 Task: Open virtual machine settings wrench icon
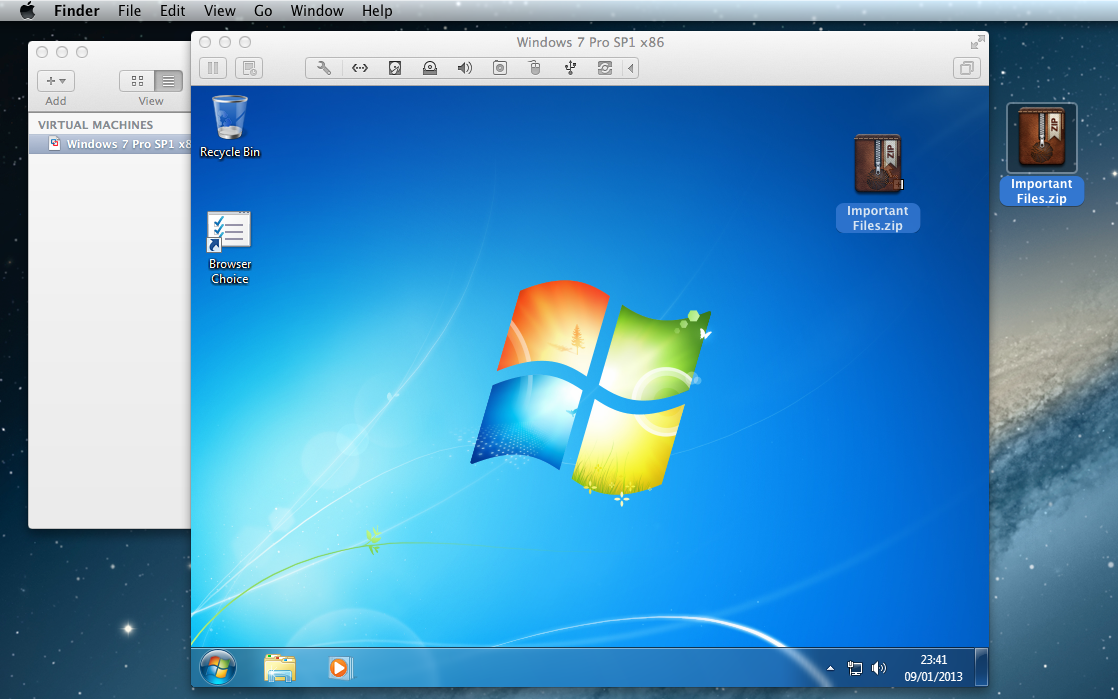pyautogui.click(x=324, y=68)
